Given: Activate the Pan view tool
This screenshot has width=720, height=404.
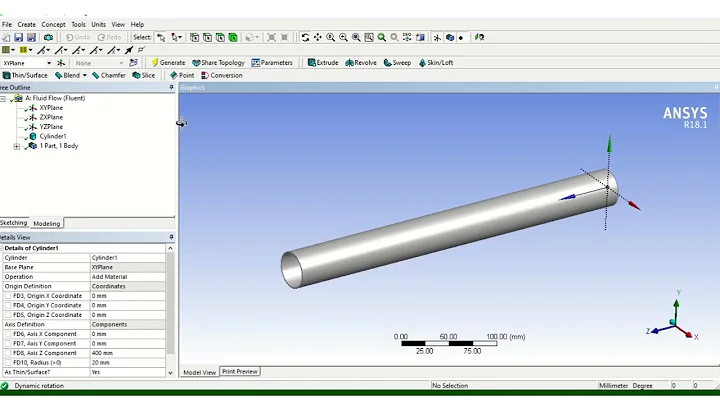Looking at the screenshot, I should pyautogui.click(x=318, y=37).
